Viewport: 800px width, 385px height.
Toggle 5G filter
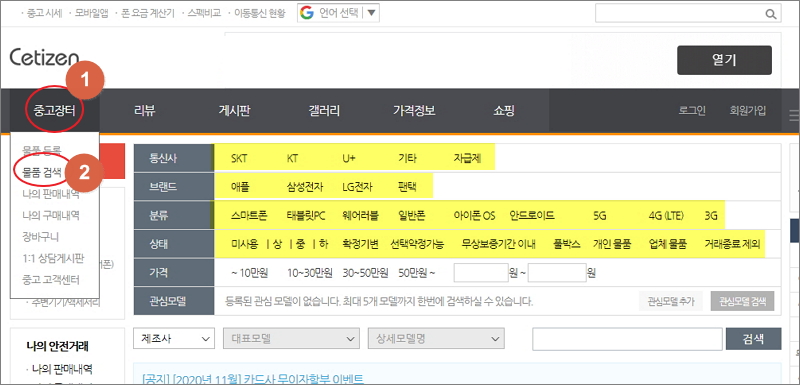tap(599, 215)
